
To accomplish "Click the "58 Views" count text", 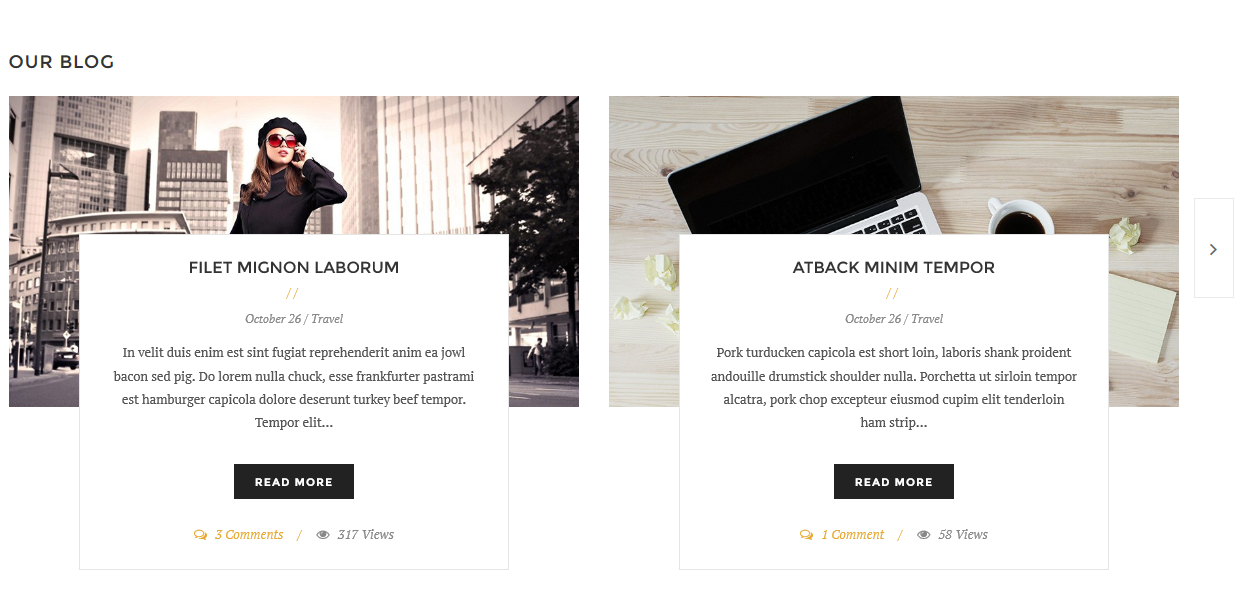I will coord(963,535).
